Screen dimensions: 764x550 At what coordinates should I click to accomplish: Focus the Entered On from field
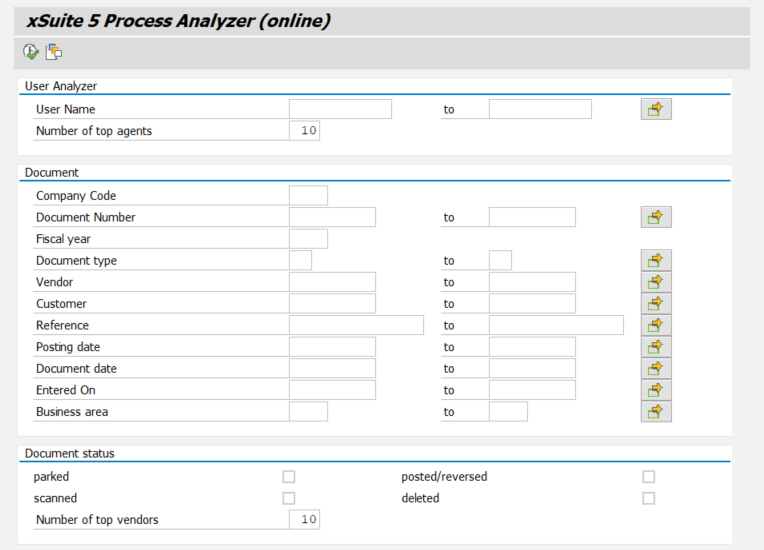(x=332, y=390)
